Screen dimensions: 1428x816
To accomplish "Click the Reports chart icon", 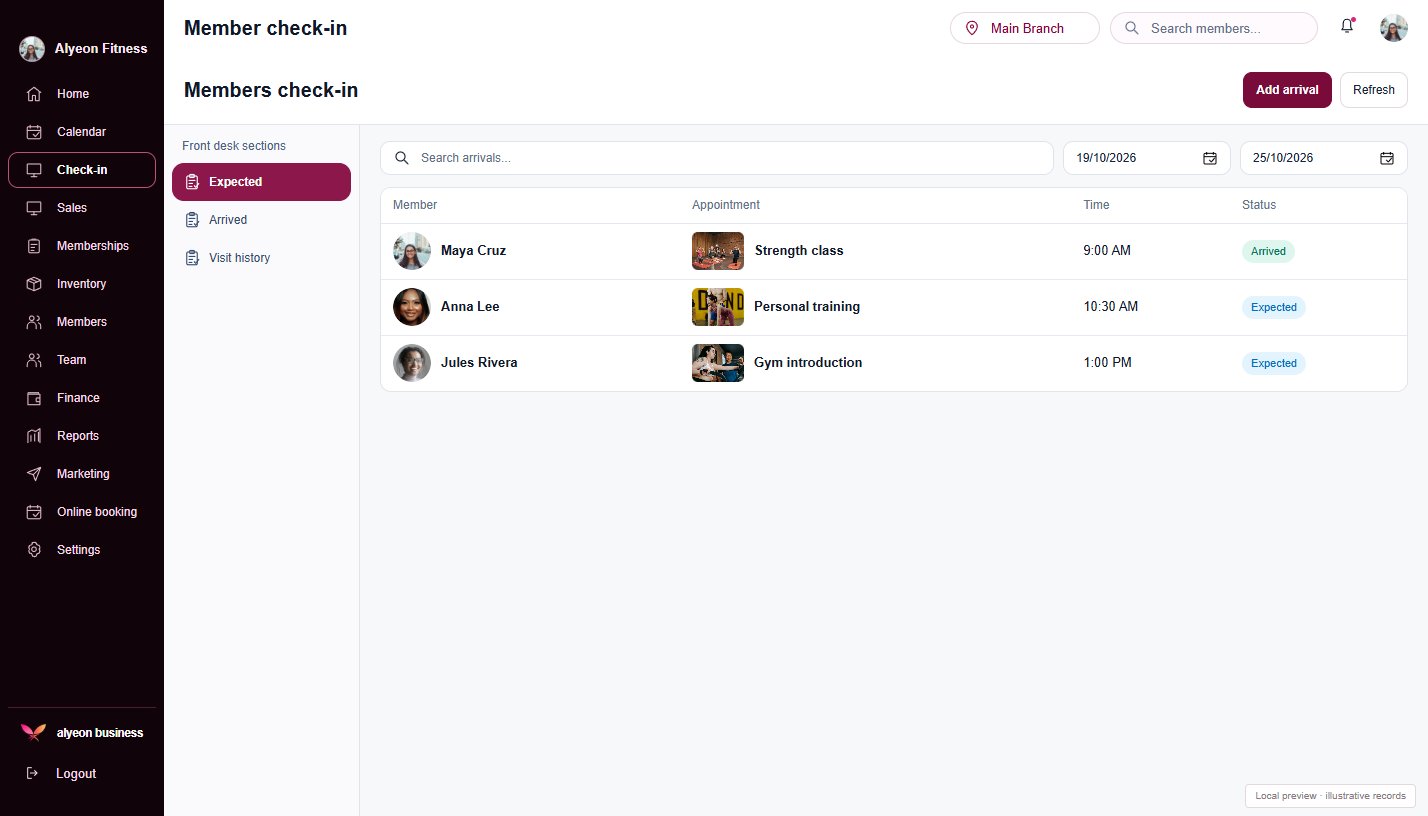I will coord(34,436).
